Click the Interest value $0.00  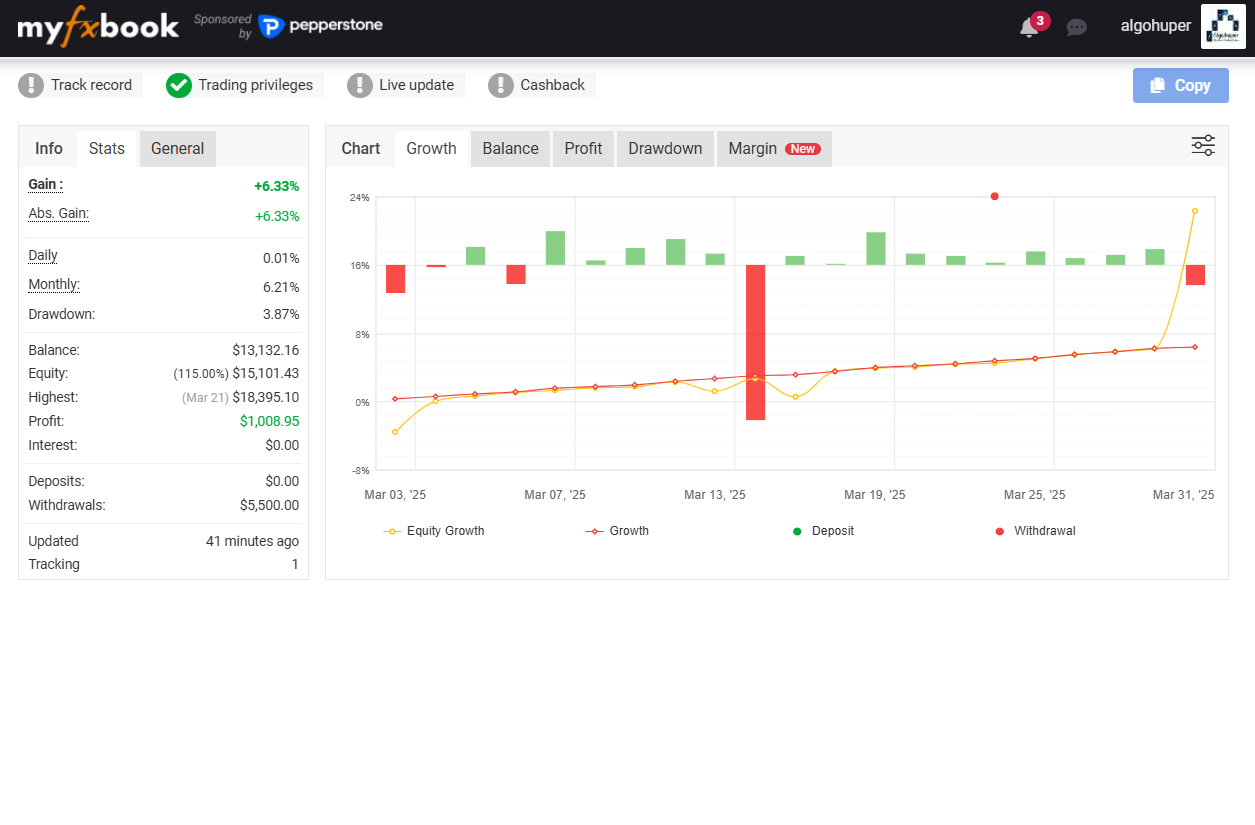(282, 445)
